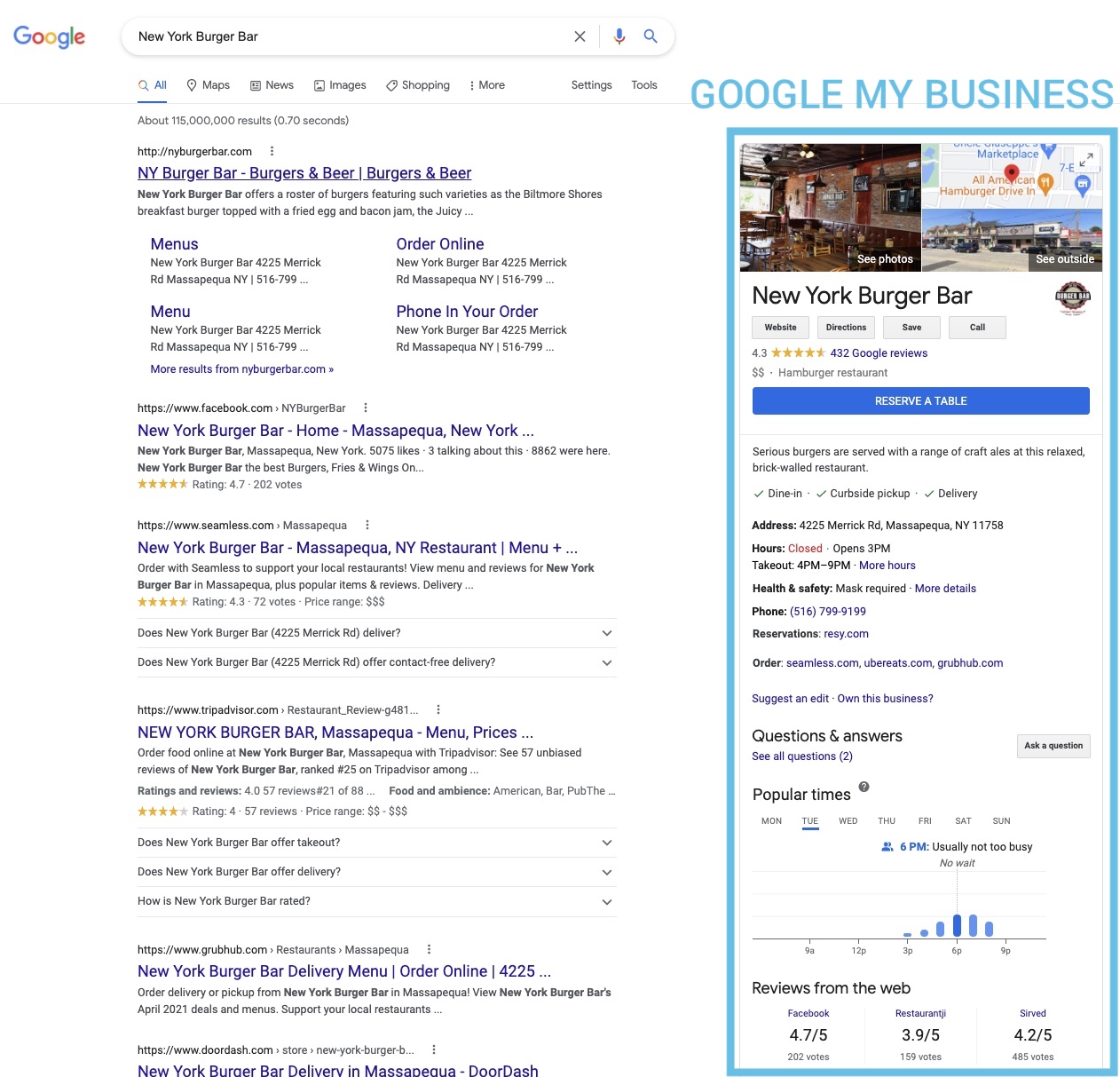The height and width of the screenshot is (1077, 1120).
Task: Click 'Own this business?' link
Action: 885,699
